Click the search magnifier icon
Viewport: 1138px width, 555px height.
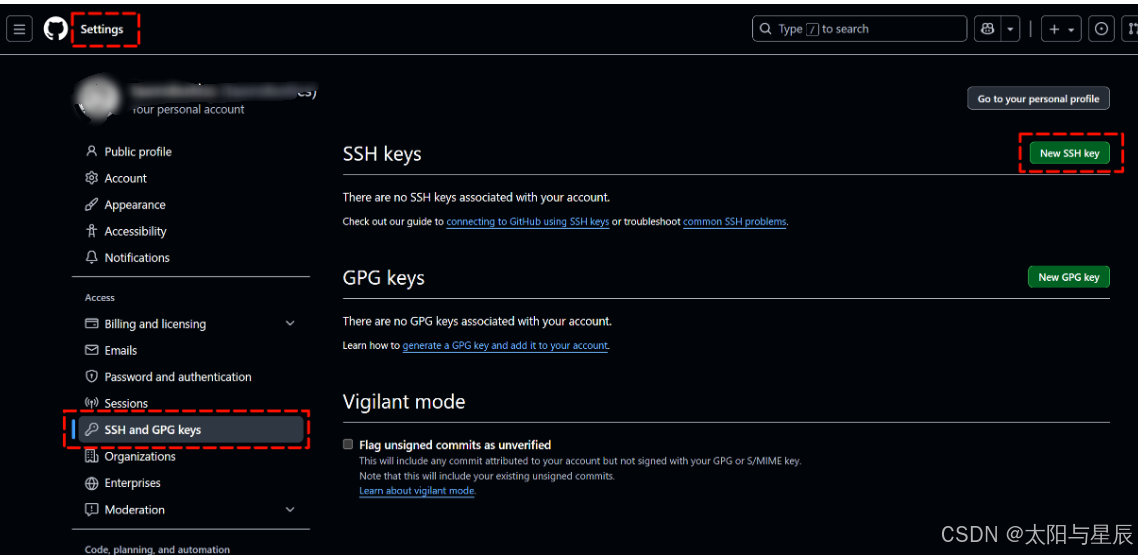(x=765, y=29)
